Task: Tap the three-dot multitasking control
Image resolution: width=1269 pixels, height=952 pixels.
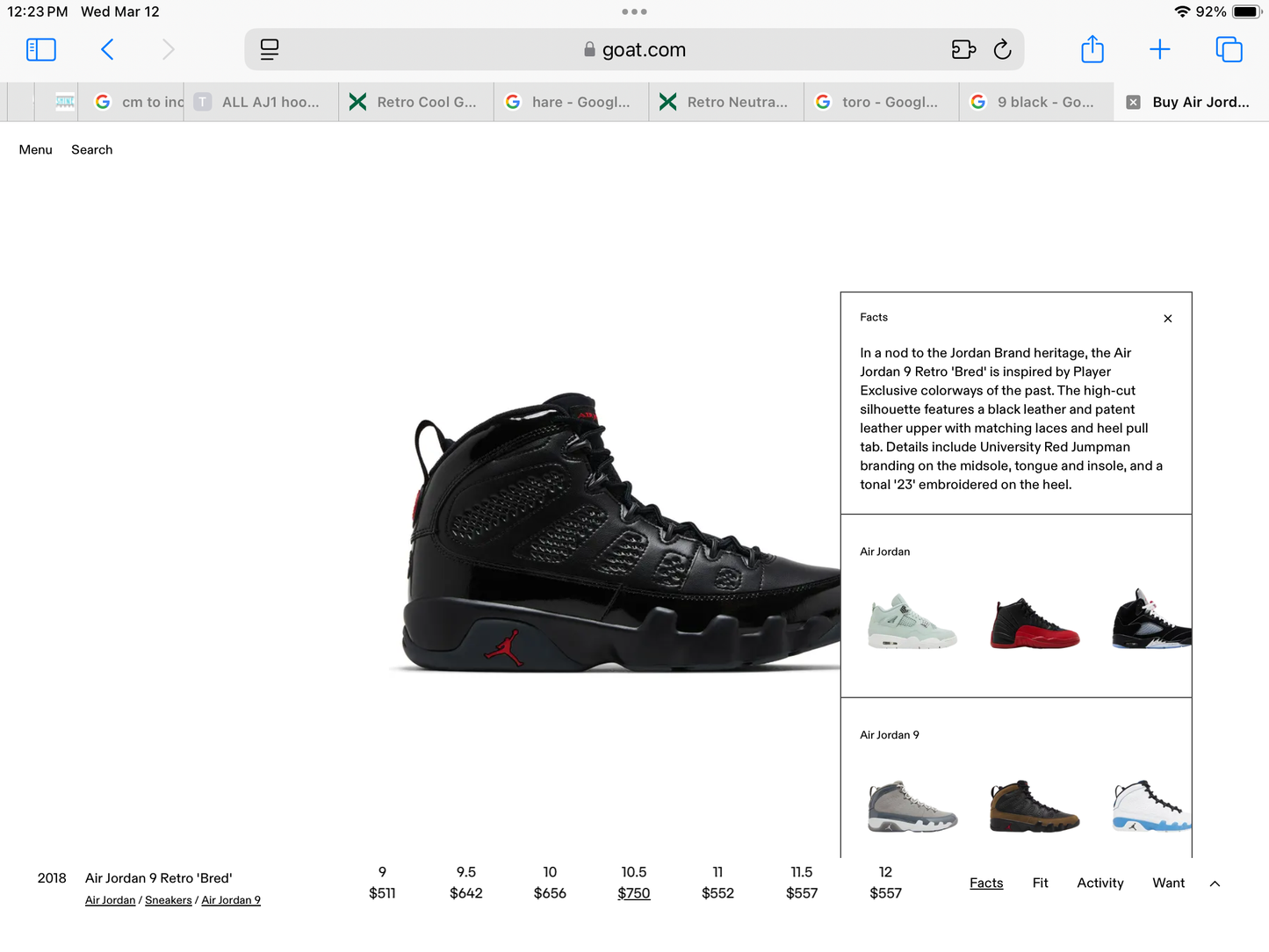Action: pos(634,12)
